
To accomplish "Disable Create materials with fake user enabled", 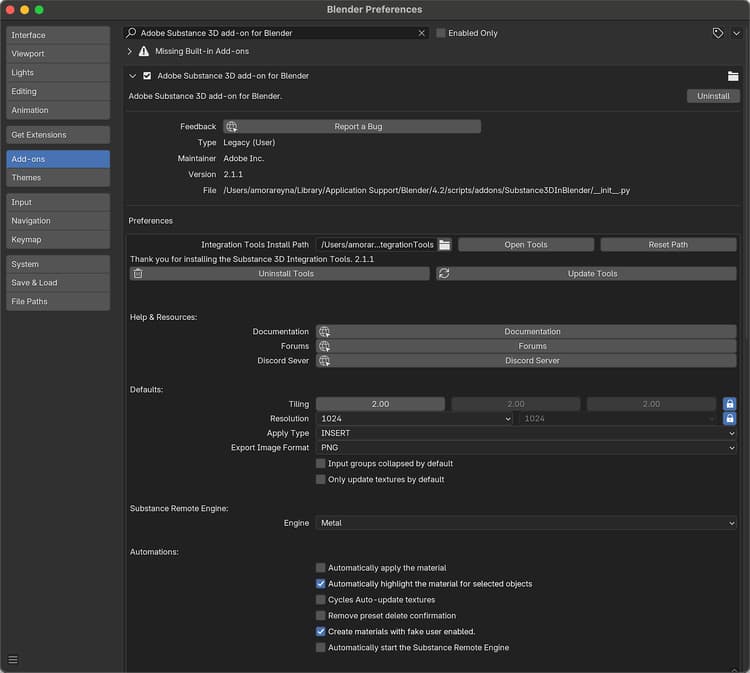I will (x=320, y=631).
